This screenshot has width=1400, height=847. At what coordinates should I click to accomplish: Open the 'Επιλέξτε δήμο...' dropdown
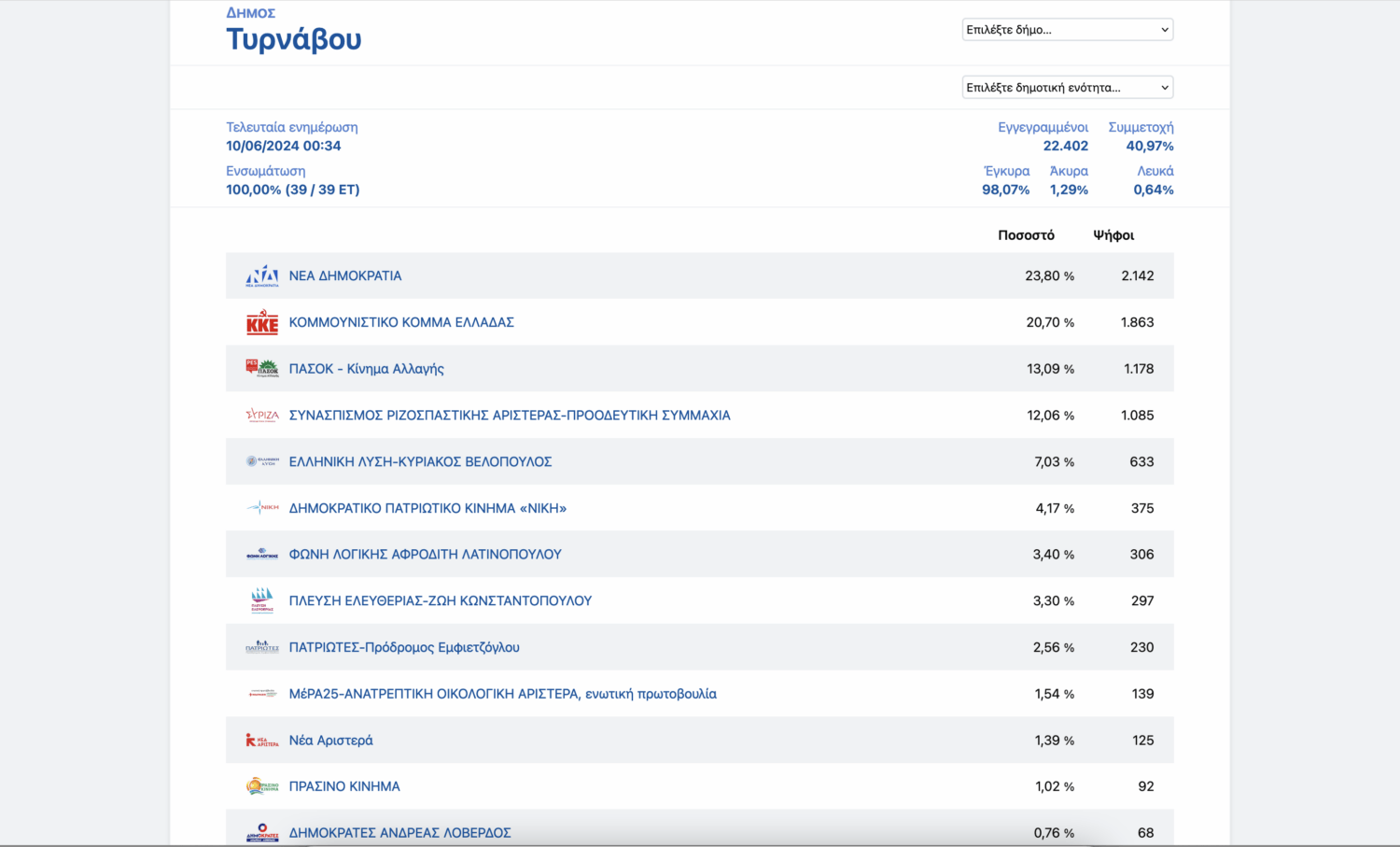pyautogui.click(x=1068, y=30)
